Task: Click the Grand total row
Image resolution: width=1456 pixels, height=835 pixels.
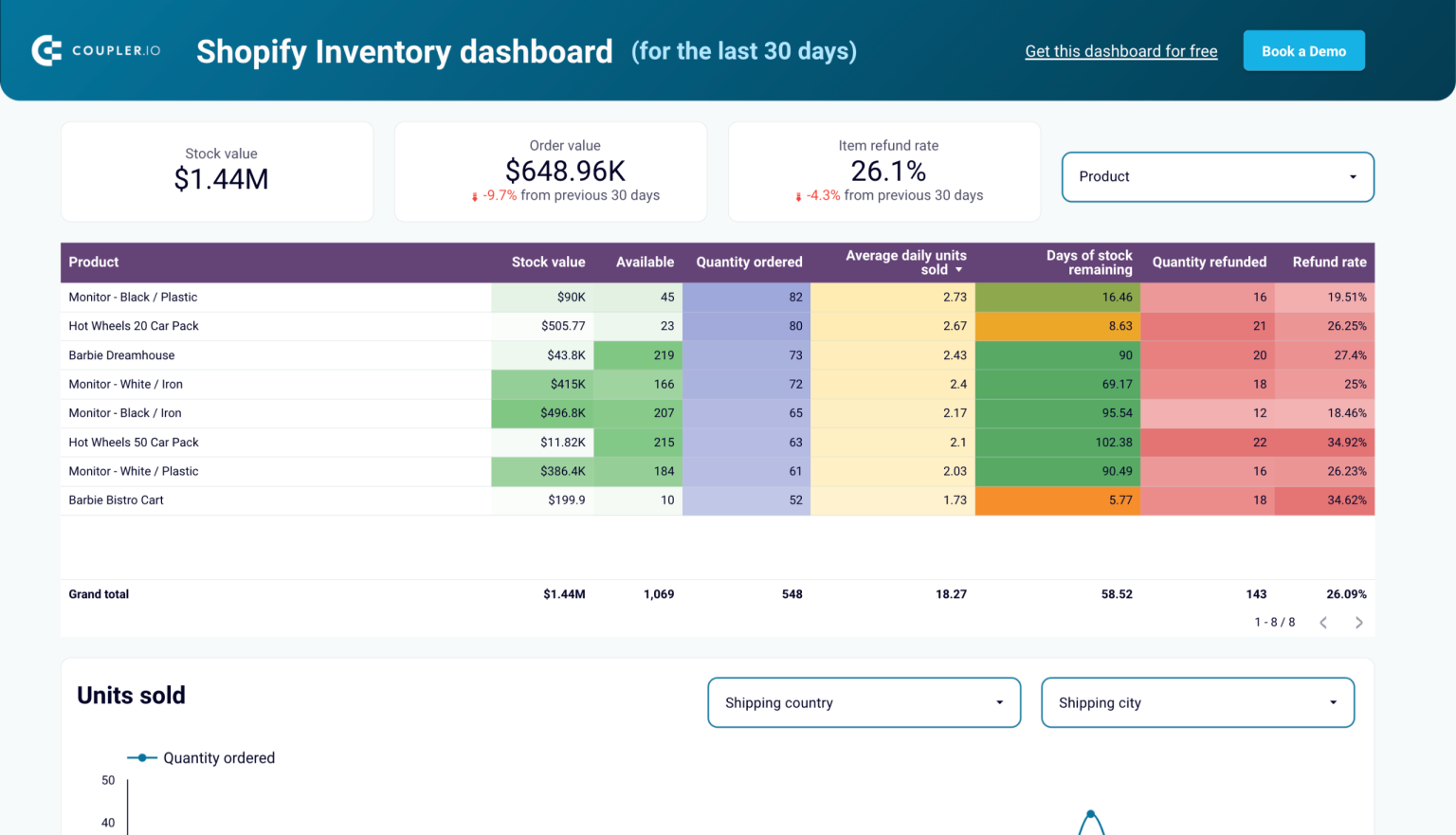Action: click(x=99, y=594)
